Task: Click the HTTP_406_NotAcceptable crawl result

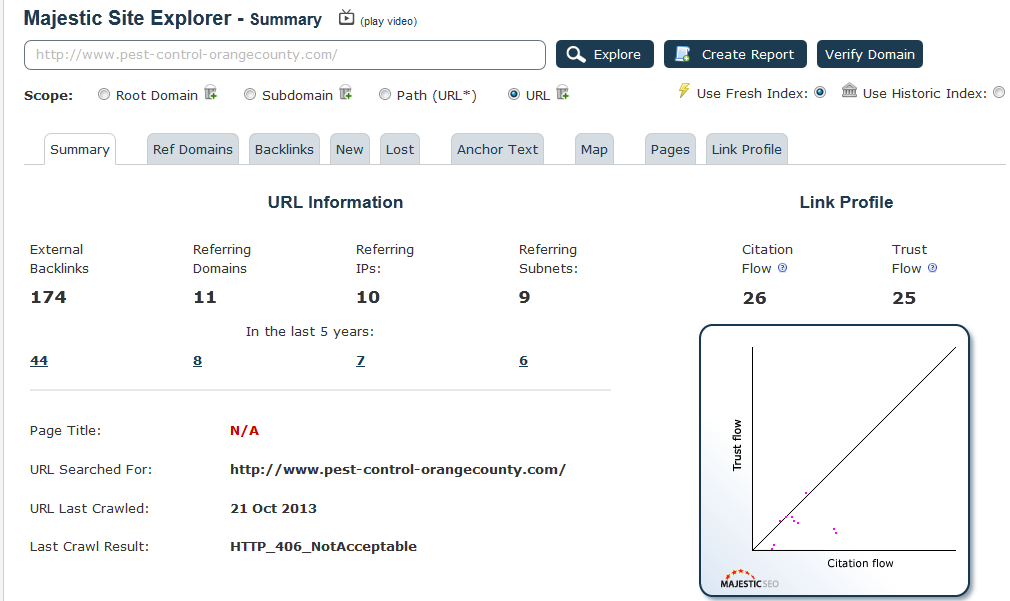Action: point(323,546)
